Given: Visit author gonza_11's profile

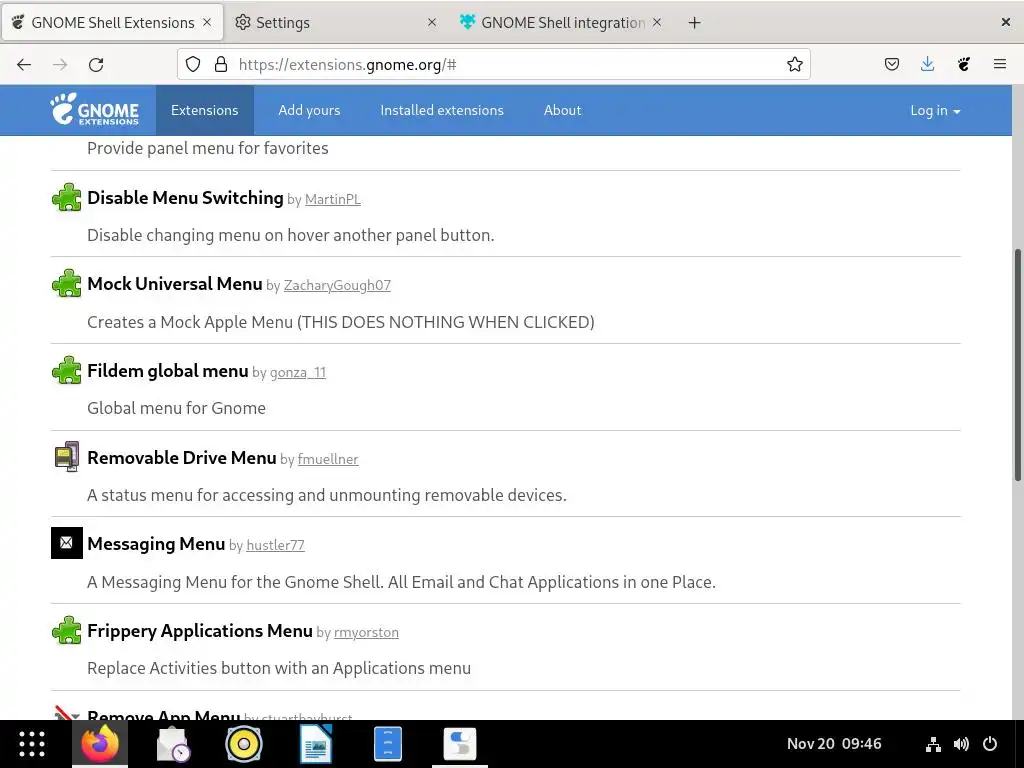Looking at the screenshot, I should [x=298, y=372].
